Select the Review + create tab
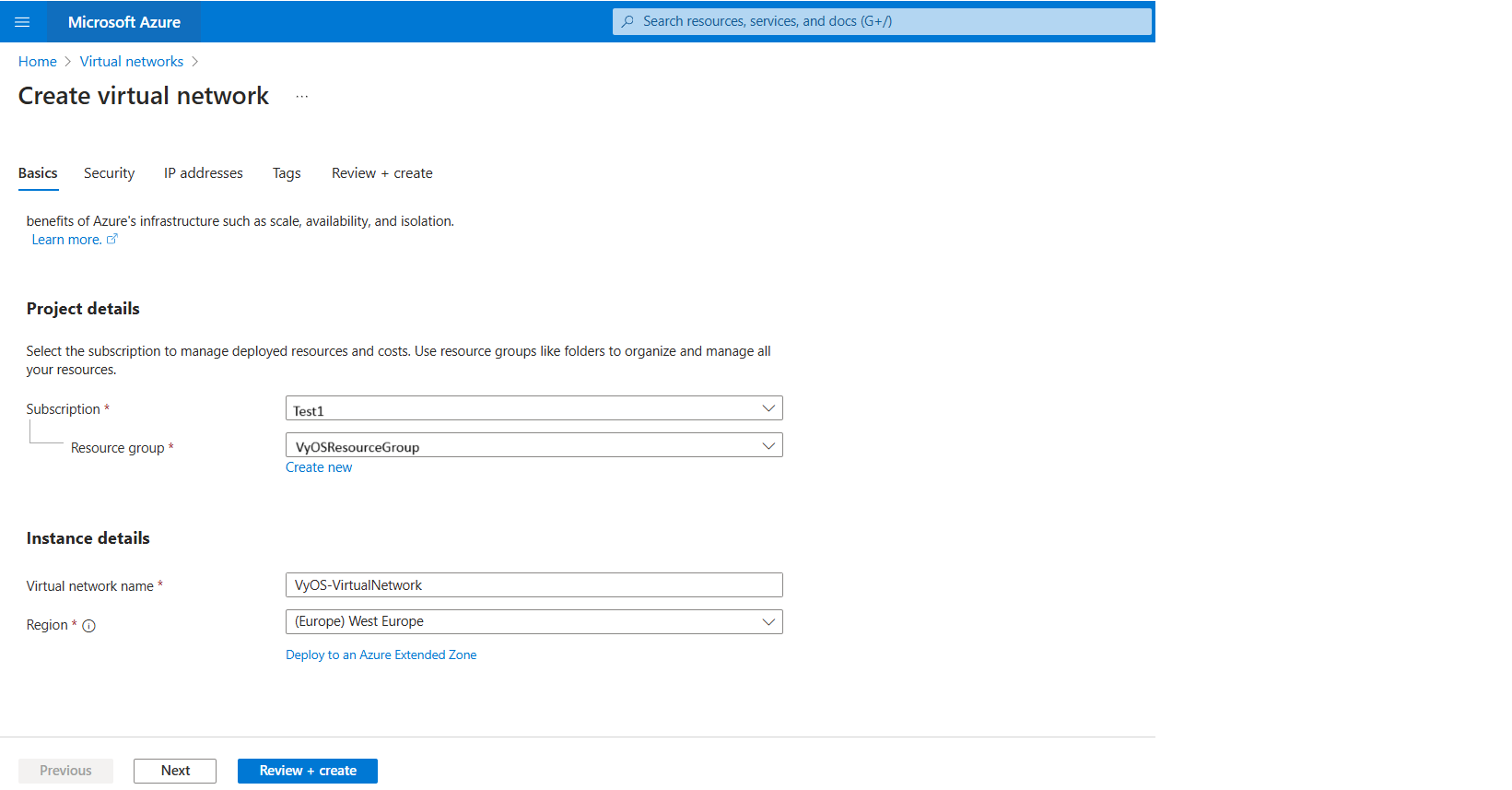Viewport: 1512px width, 790px height. 381,173
